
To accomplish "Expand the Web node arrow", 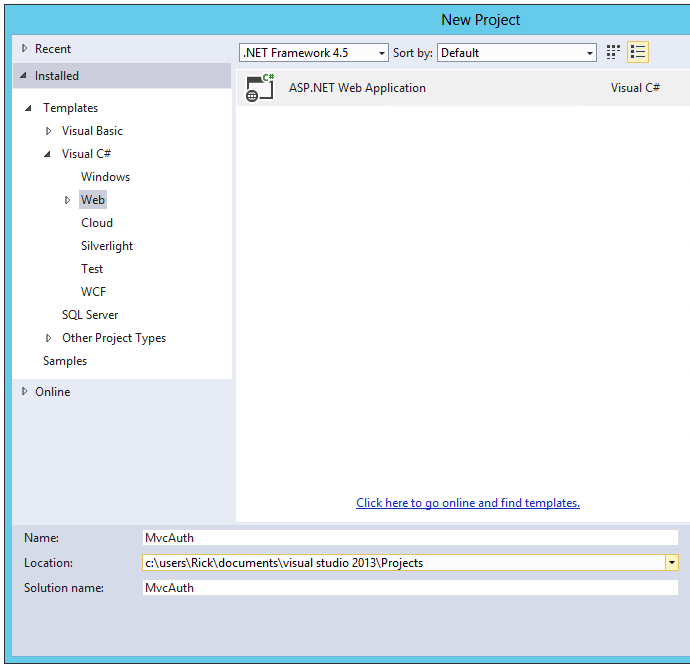I will (67, 200).
